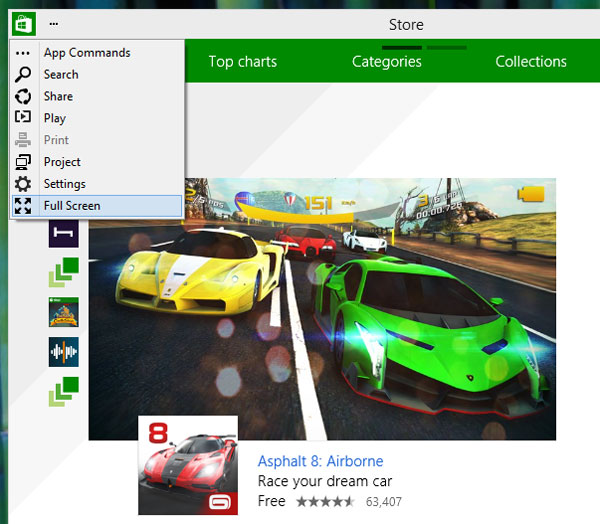Open the Categories tab

click(386, 62)
